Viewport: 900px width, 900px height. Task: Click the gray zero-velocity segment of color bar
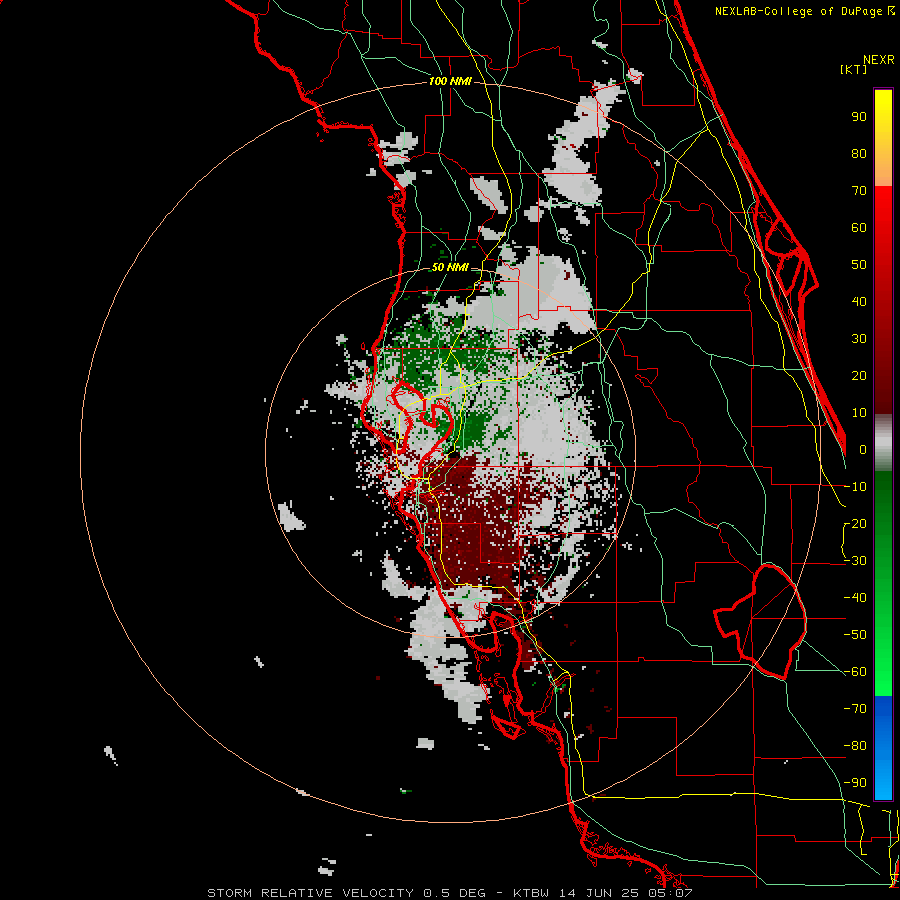pyautogui.click(x=883, y=442)
